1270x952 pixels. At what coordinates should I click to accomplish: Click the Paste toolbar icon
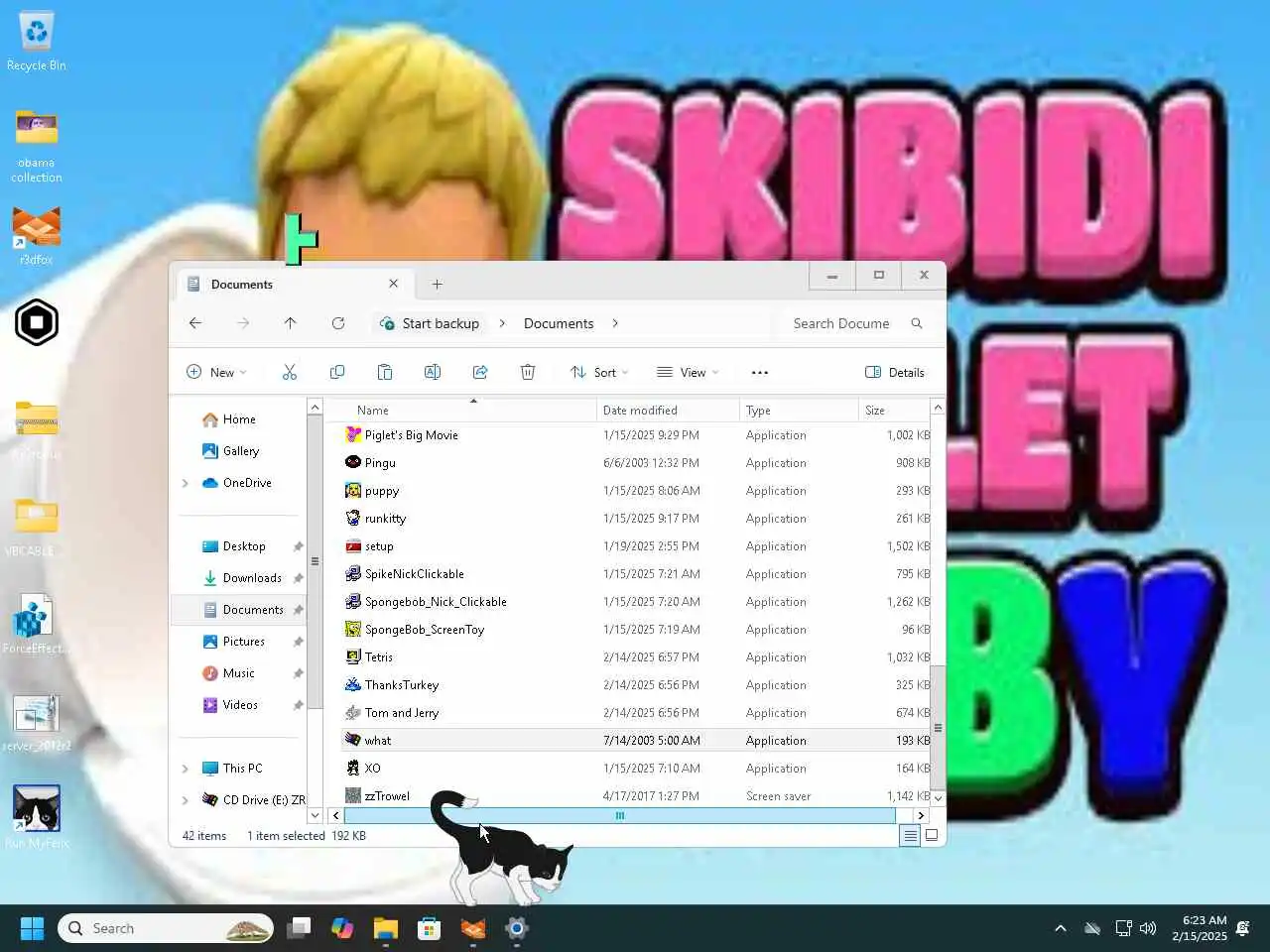(x=385, y=372)
